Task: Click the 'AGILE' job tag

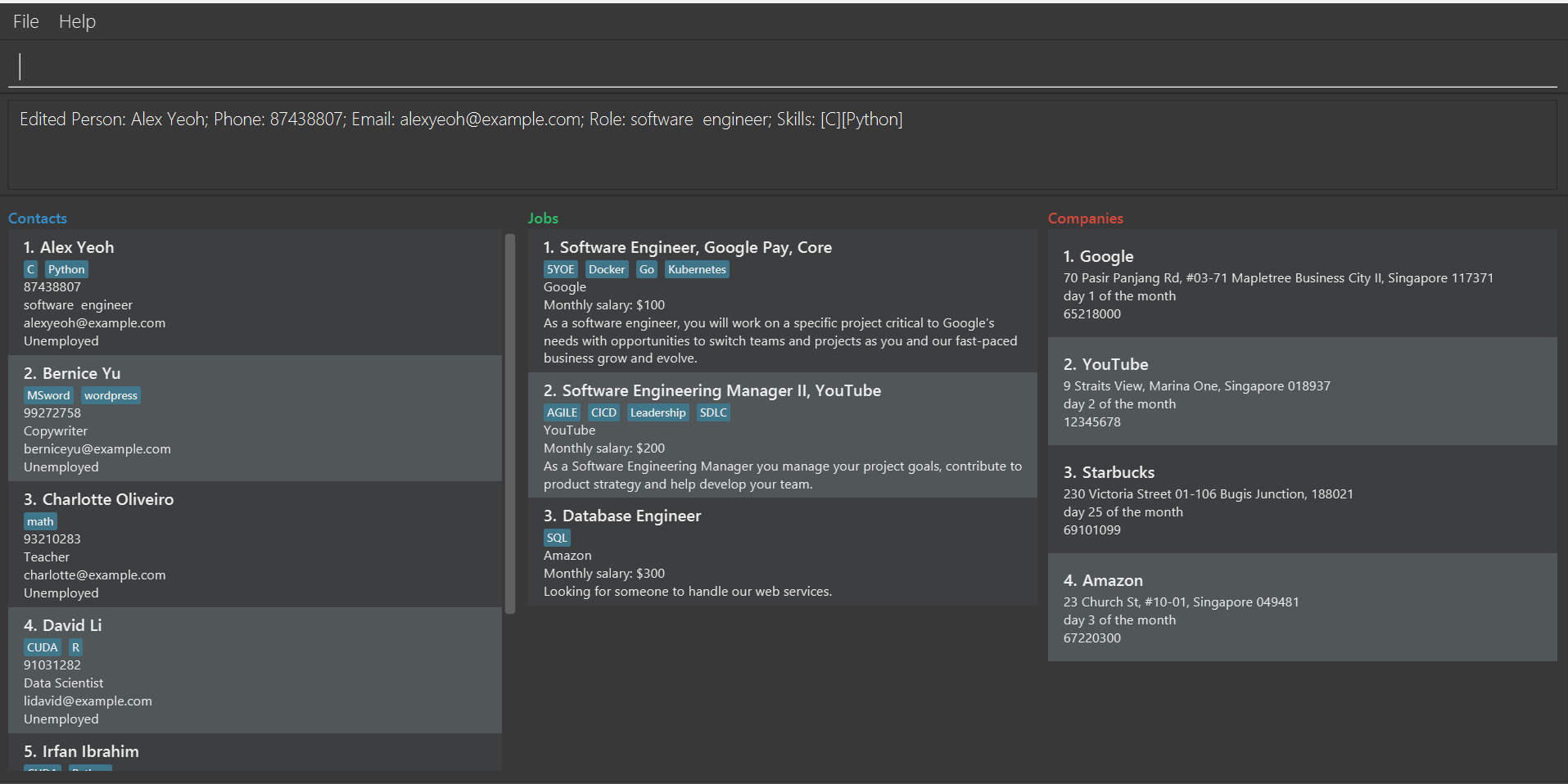Action: point(562,412)
